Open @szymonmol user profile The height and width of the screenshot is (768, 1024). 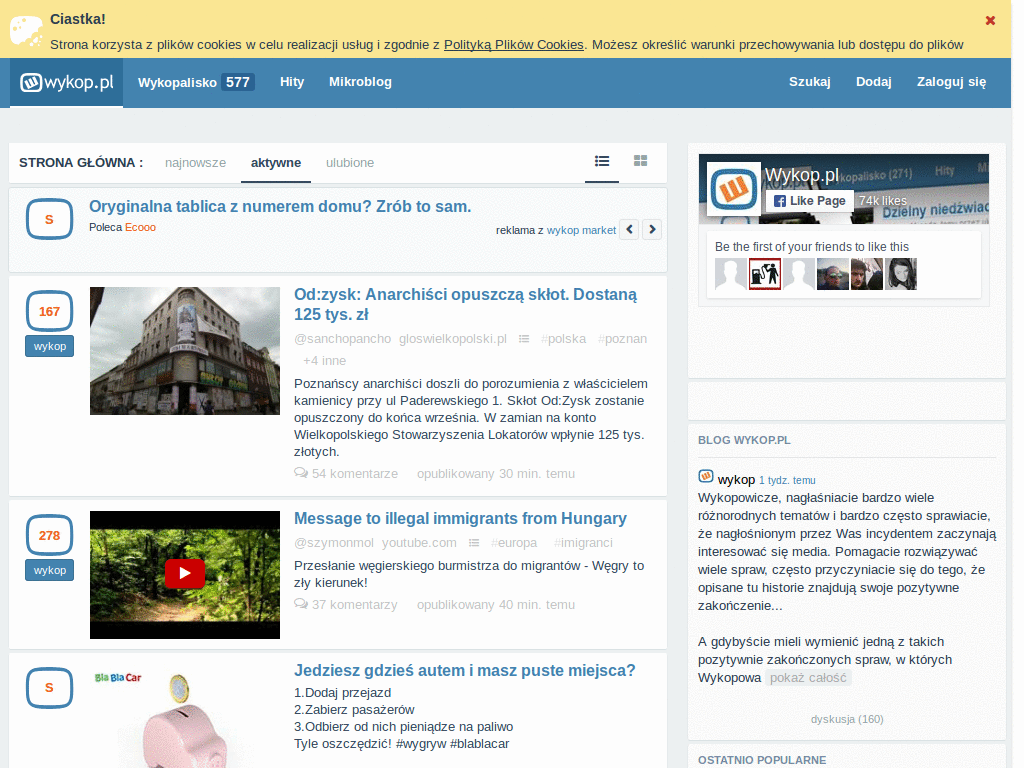pos(334,543)
